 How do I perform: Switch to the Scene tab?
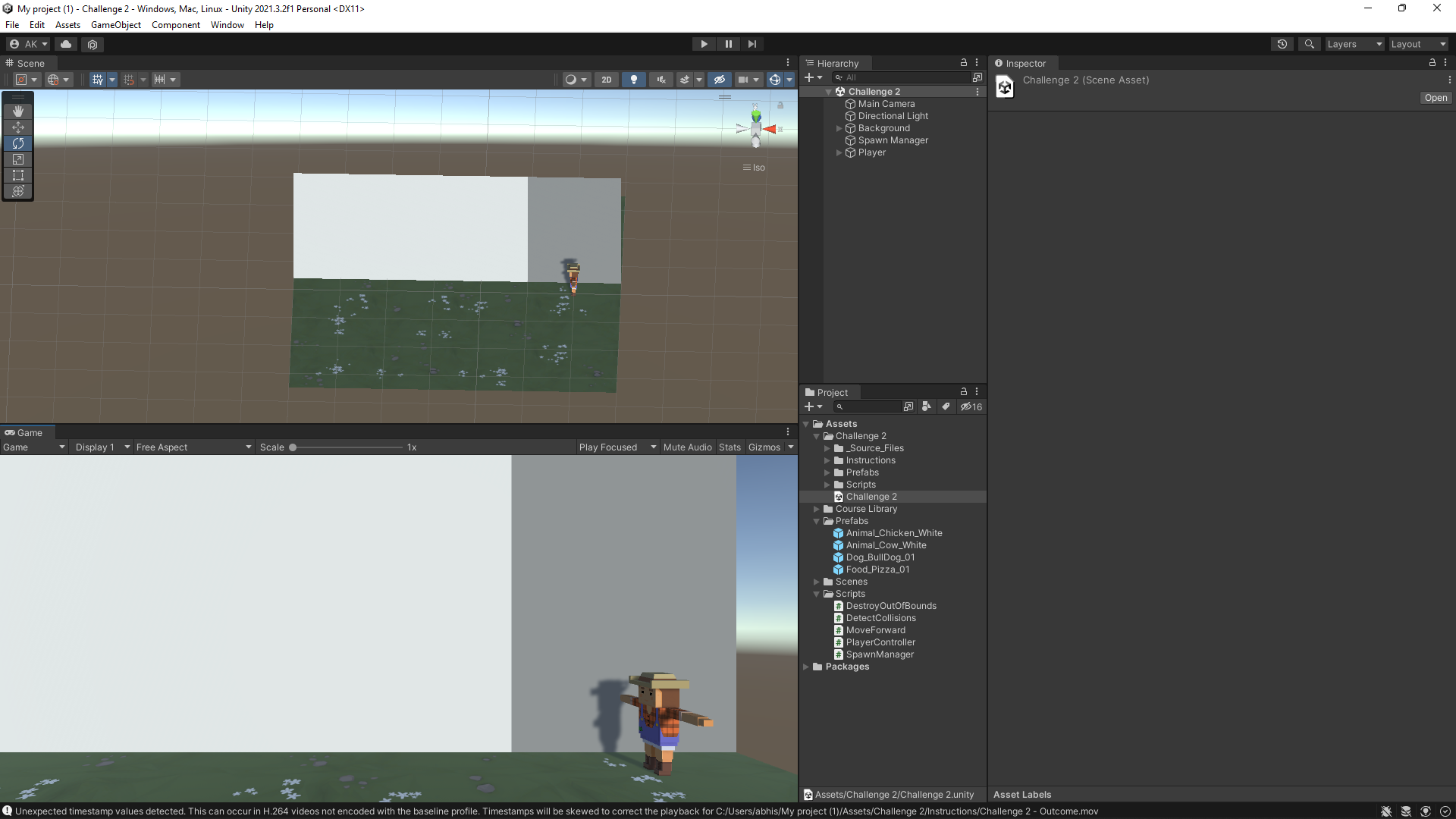coord(27,63)
